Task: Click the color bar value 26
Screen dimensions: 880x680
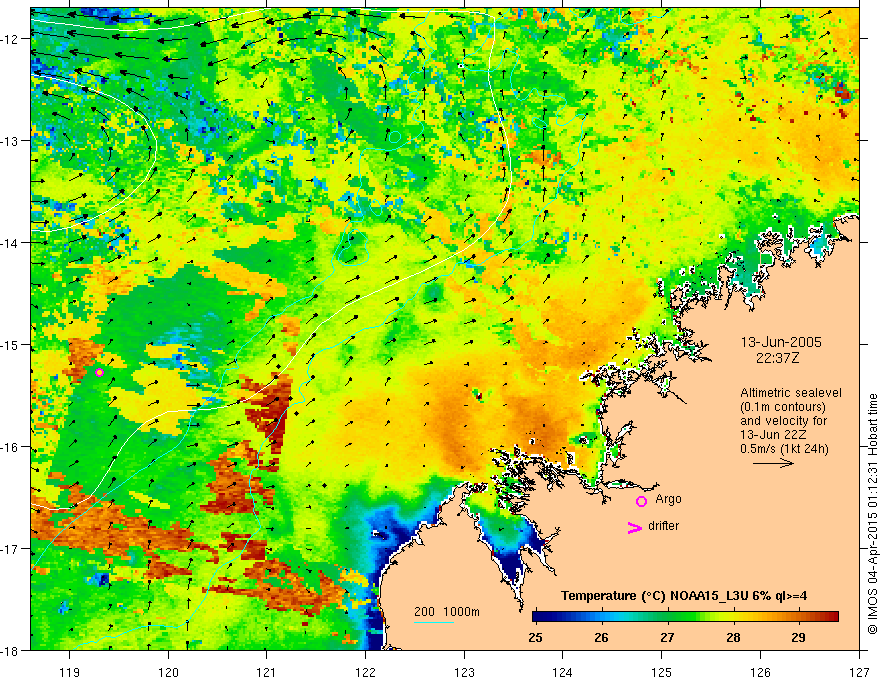Action: pos(601,637)
